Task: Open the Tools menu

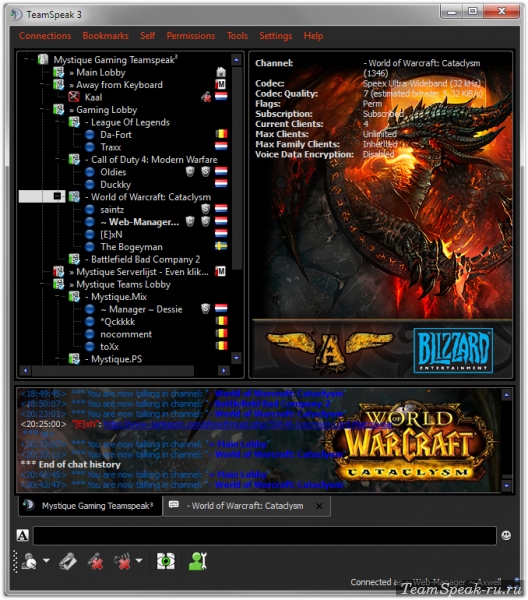Action: 237,36
